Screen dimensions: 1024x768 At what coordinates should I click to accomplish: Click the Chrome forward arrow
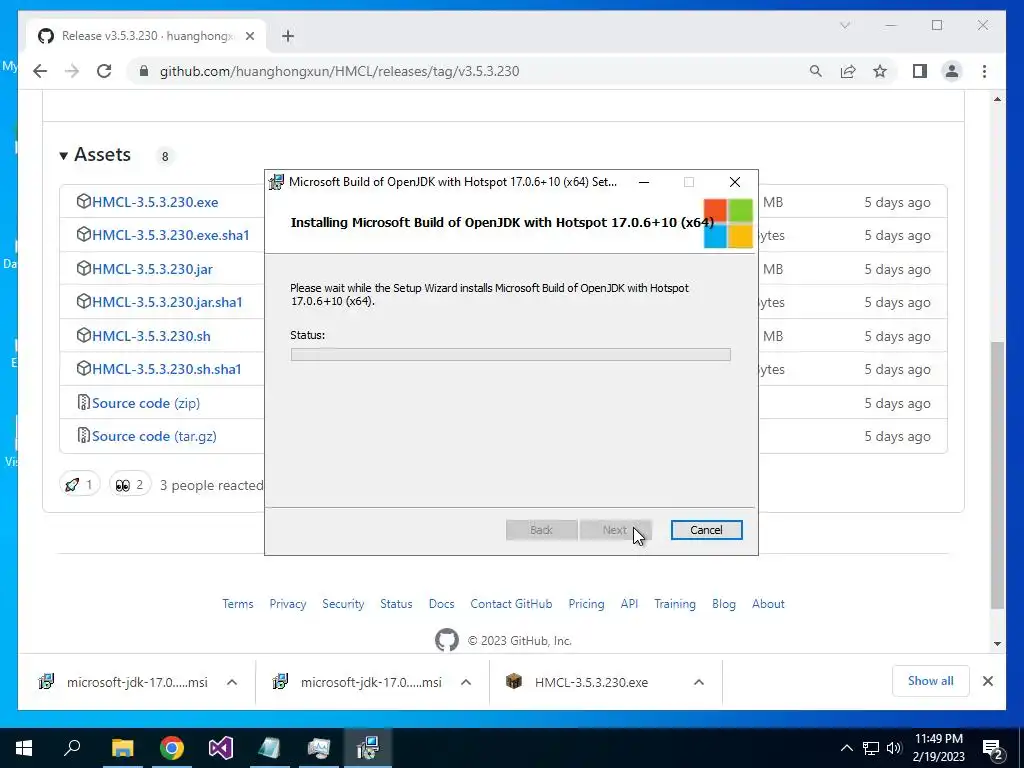72,71
